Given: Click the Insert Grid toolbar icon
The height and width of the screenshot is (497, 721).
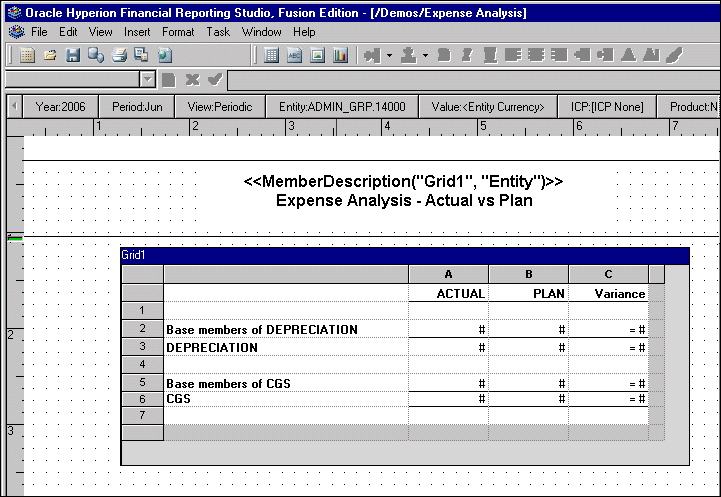Looking at the screenshot, I should coord(271,56).
